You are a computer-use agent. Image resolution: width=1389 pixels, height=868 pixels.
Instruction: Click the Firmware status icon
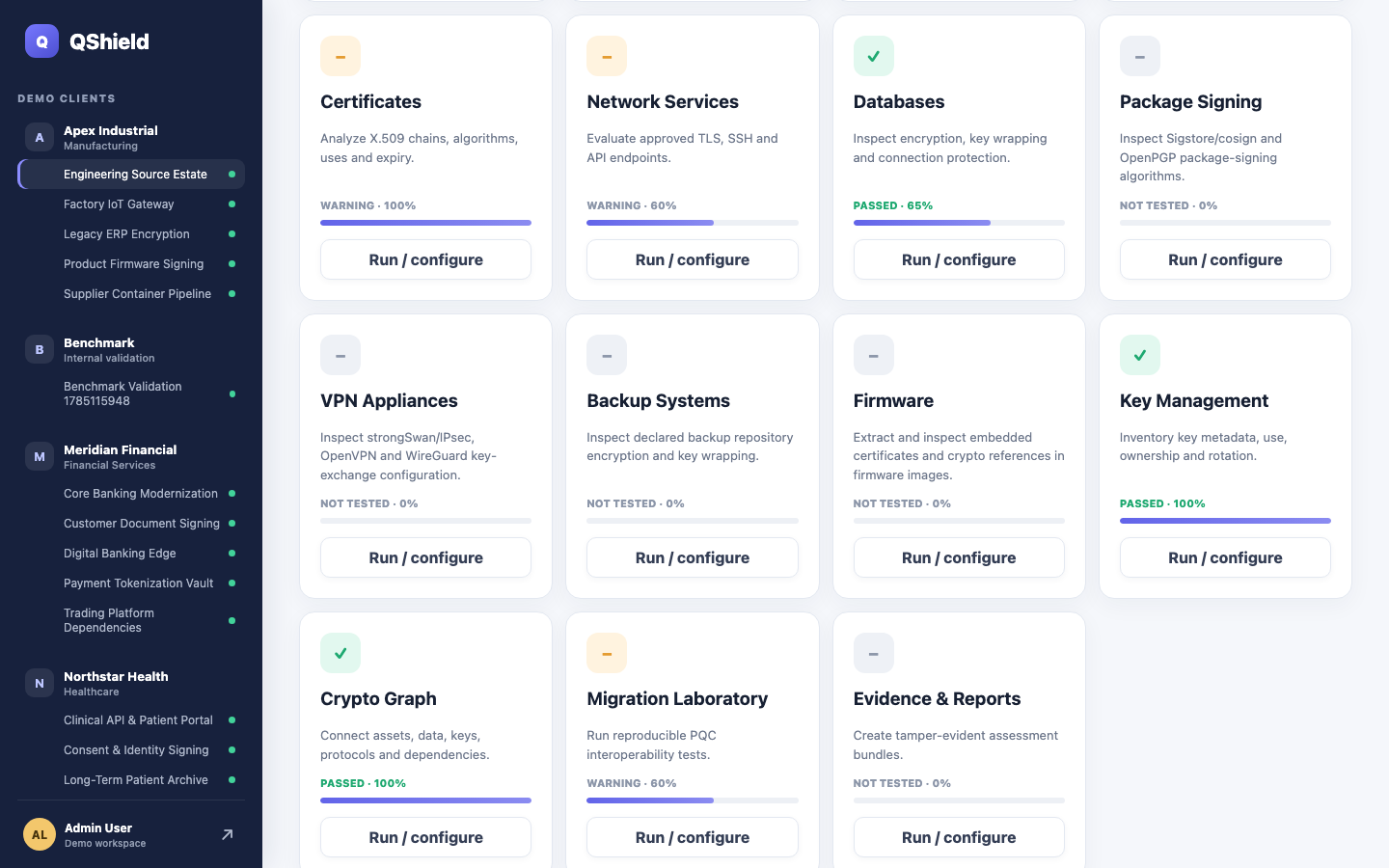pyautogui.click(x=874, y=355)
